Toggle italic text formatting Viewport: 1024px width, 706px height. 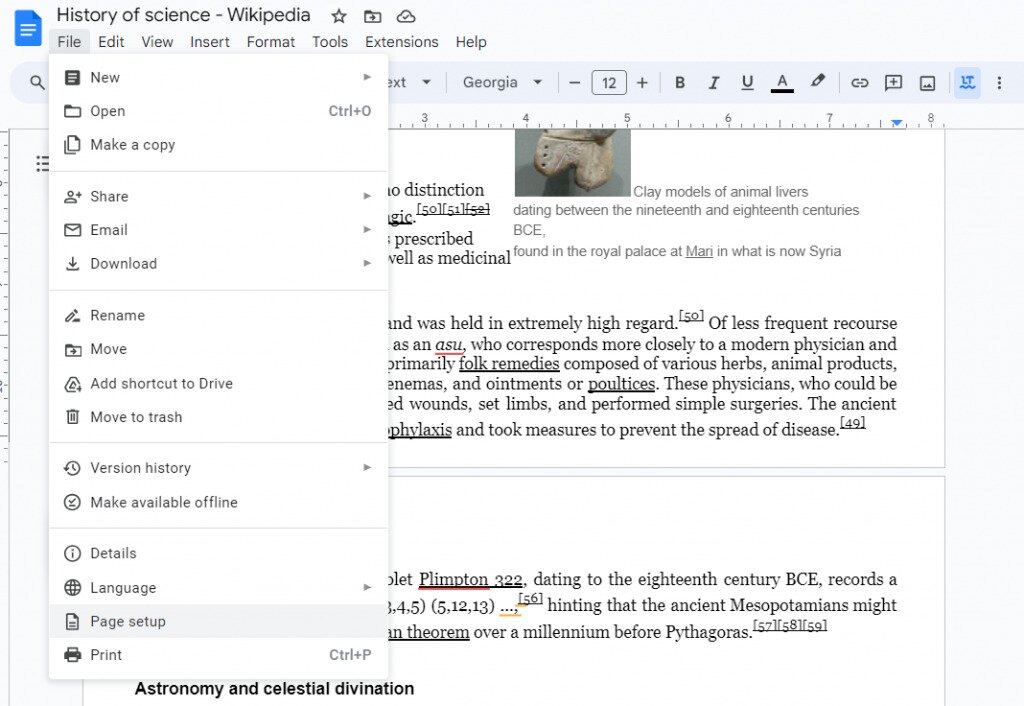713,82
